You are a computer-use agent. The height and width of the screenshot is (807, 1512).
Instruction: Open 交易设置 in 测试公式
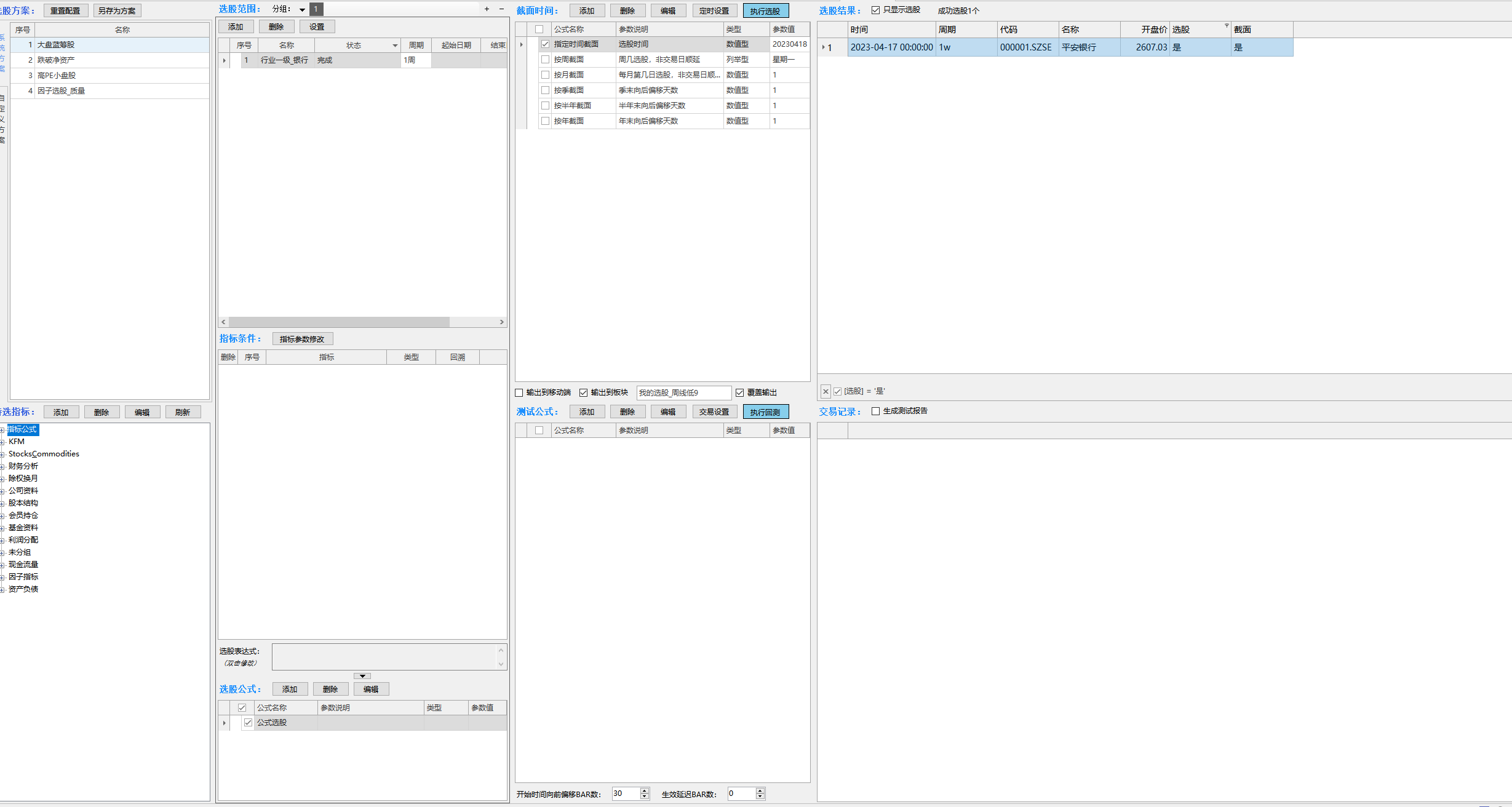pyautogui.click(x=714, y=411)
